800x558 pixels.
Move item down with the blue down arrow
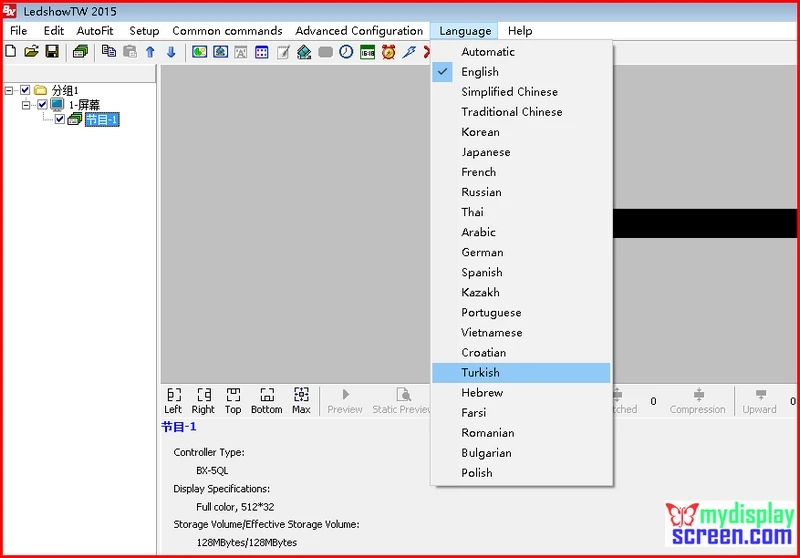tap(171, 52)
